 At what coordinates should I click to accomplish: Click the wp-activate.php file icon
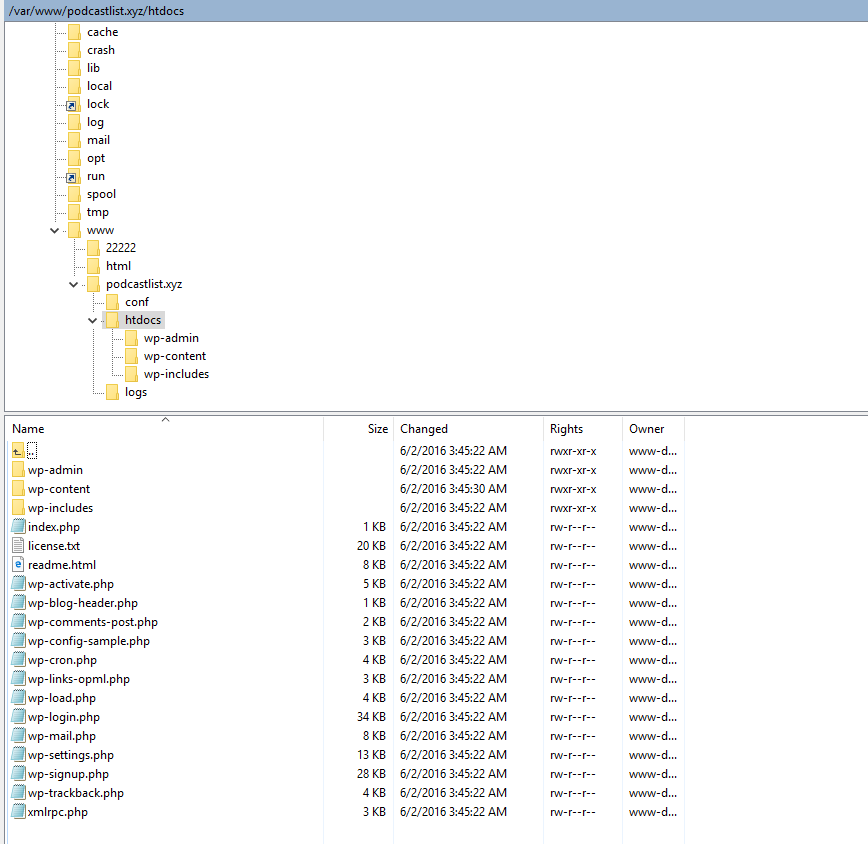point(18,584)
